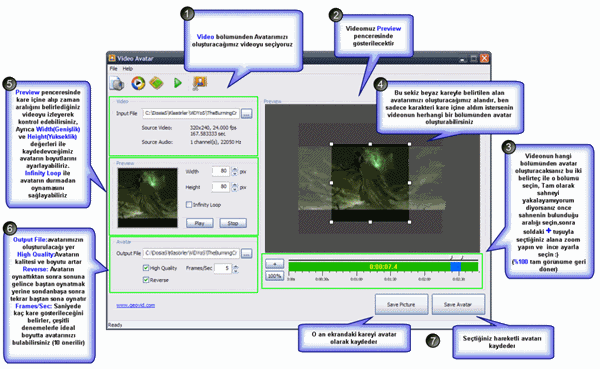Enable the Infinity Loop checkbox

click(189, 204)
